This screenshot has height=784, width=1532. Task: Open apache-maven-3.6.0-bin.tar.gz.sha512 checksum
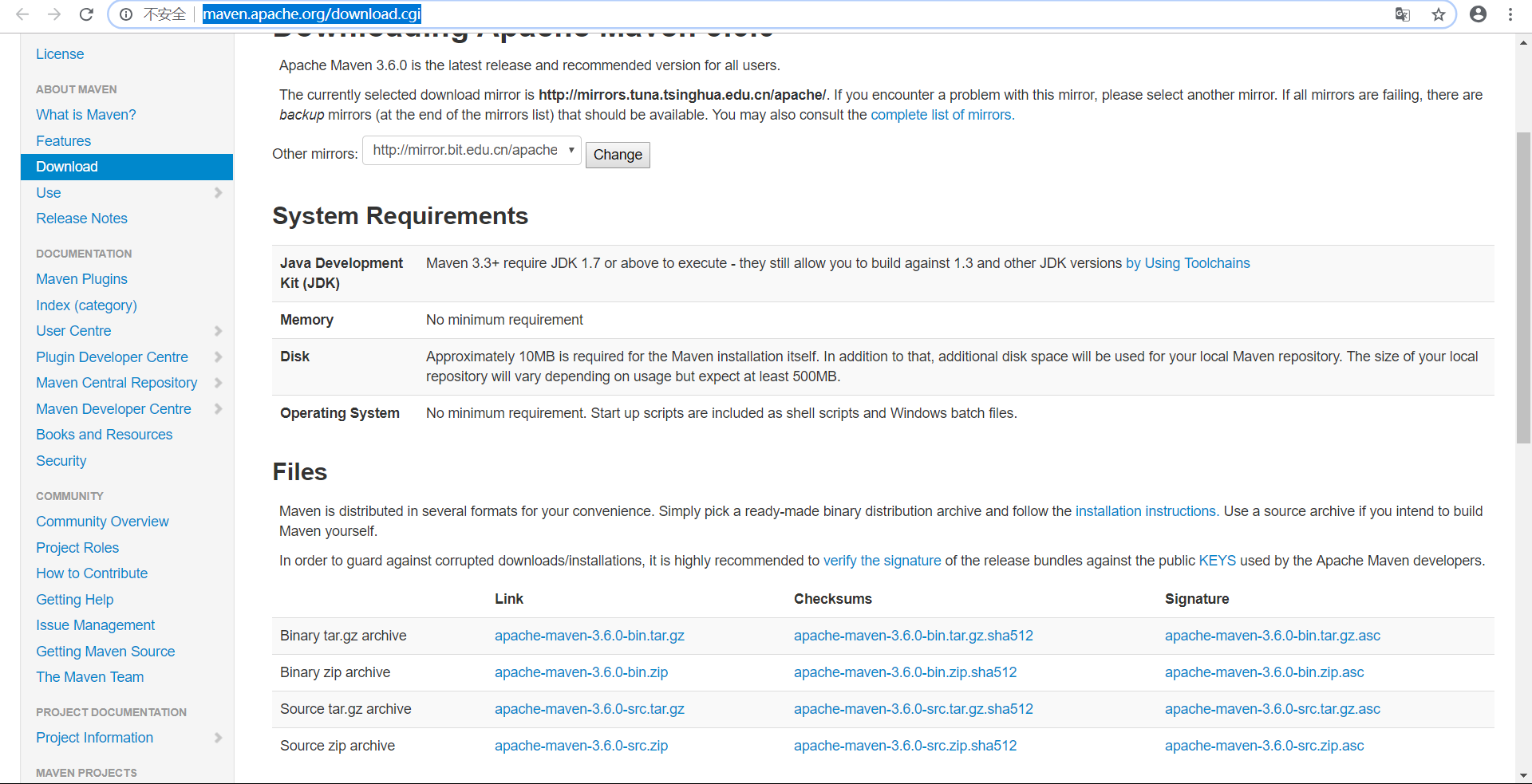[x=914, y=636]
